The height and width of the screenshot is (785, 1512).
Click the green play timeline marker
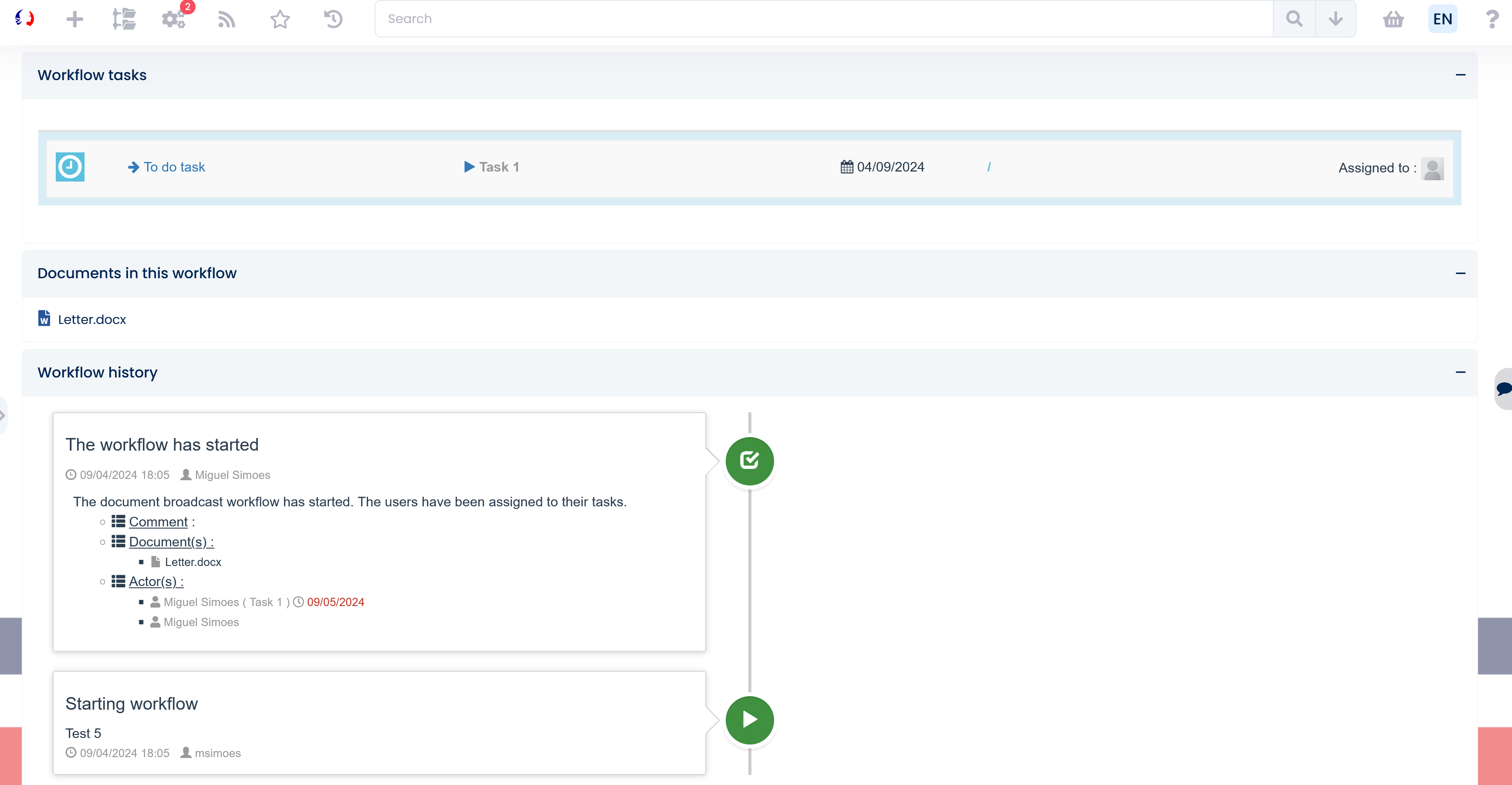(x=750, y=720)
